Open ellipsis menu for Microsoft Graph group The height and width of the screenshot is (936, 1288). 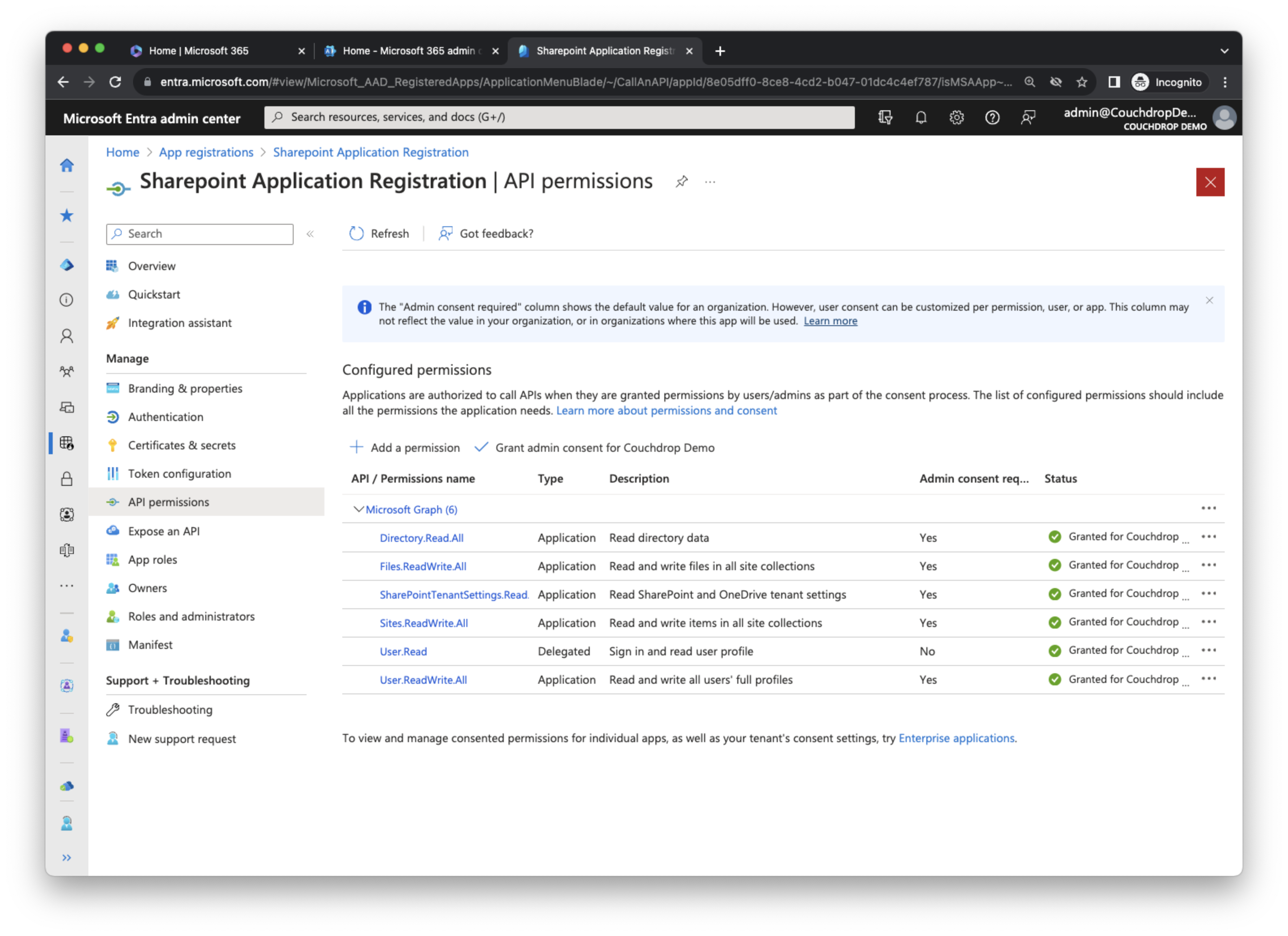point(1209,508)
